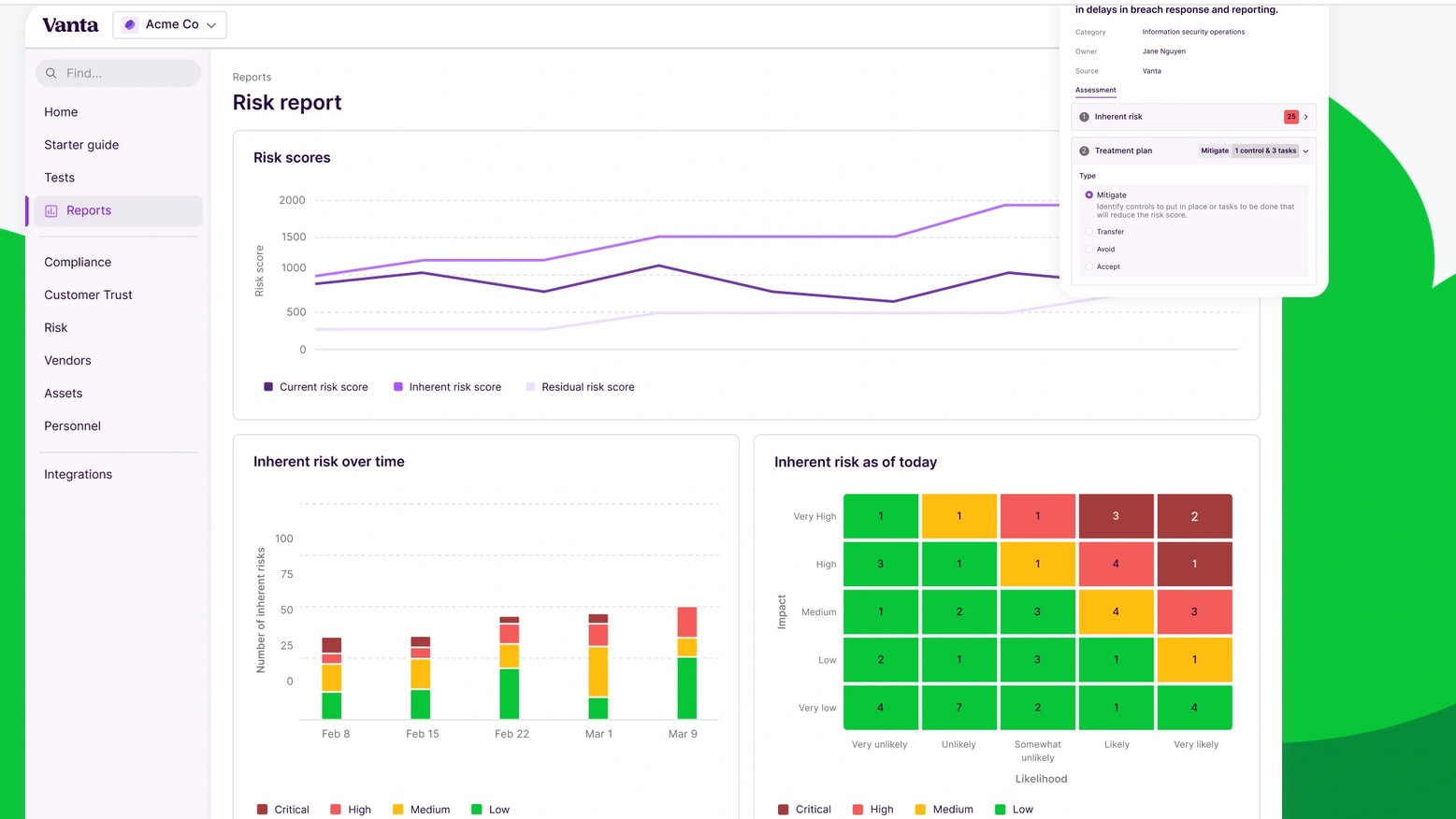1456x819 pixels.
Task: Click the High impact, Very unlikely heatmap cell
Action: pos(881,565)
